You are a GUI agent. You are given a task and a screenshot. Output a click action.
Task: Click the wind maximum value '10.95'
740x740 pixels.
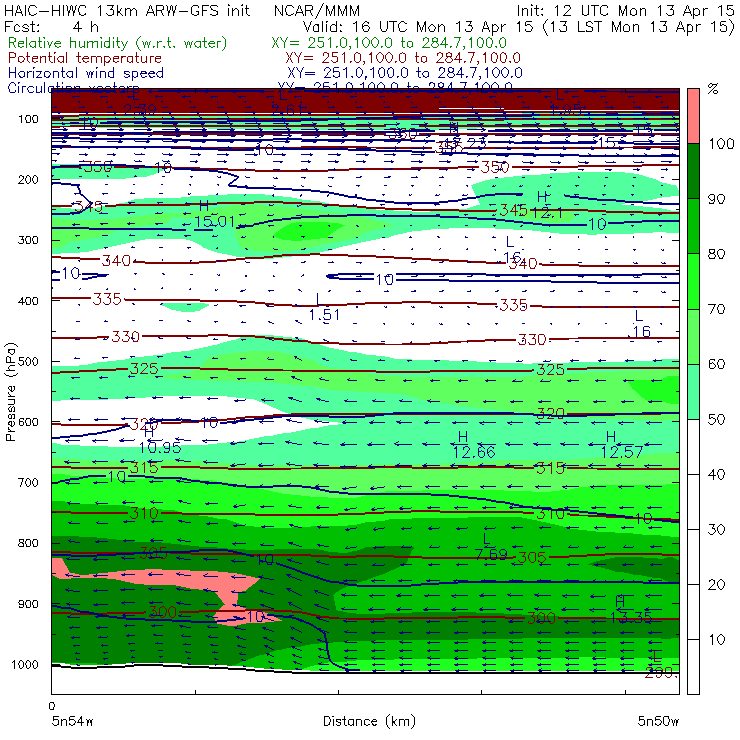(x=160, y=447)
